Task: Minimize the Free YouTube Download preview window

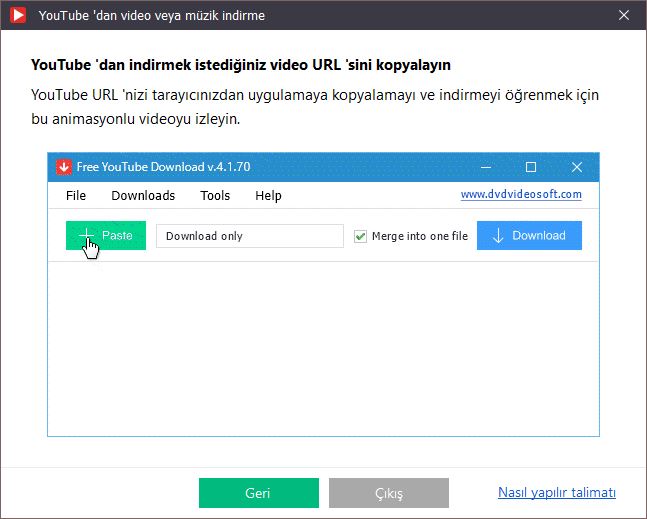Action: pyautogui.click(x=486, y=167)
